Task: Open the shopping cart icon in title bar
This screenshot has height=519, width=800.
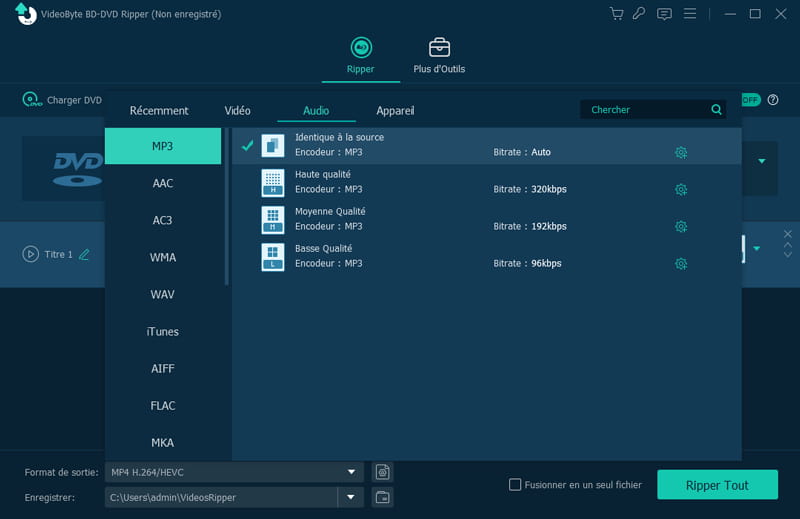Action: [616, 14]
